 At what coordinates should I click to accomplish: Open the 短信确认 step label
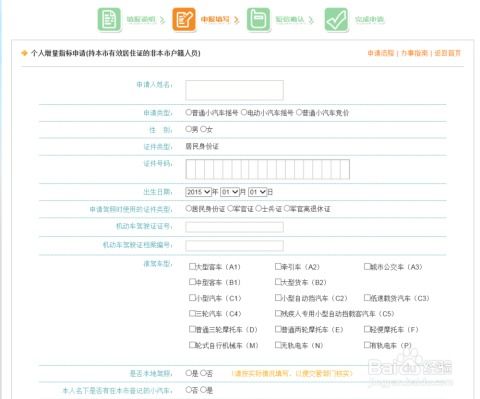tap(290, 19)
